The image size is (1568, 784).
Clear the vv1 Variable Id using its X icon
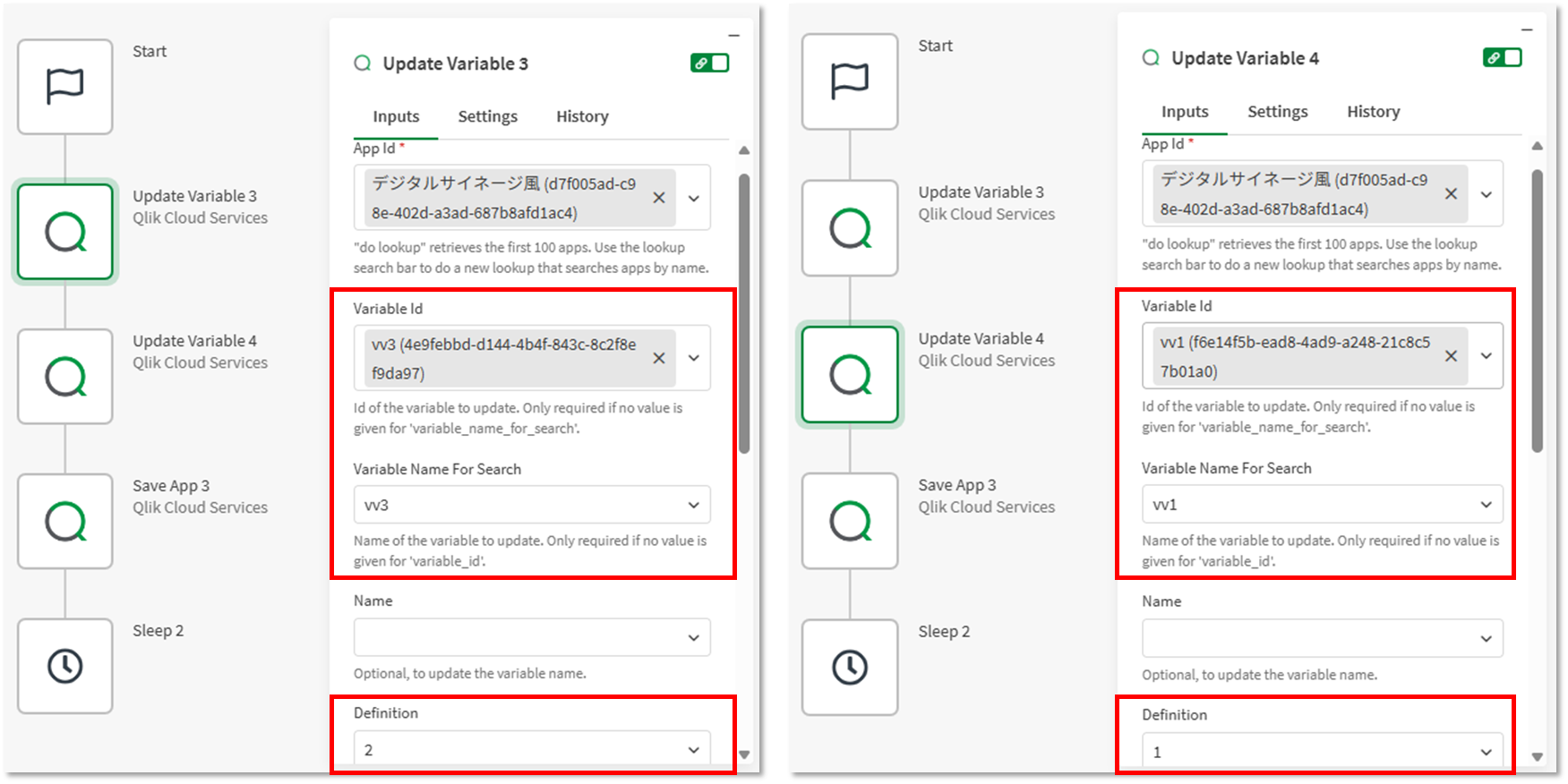[1451, 356]
